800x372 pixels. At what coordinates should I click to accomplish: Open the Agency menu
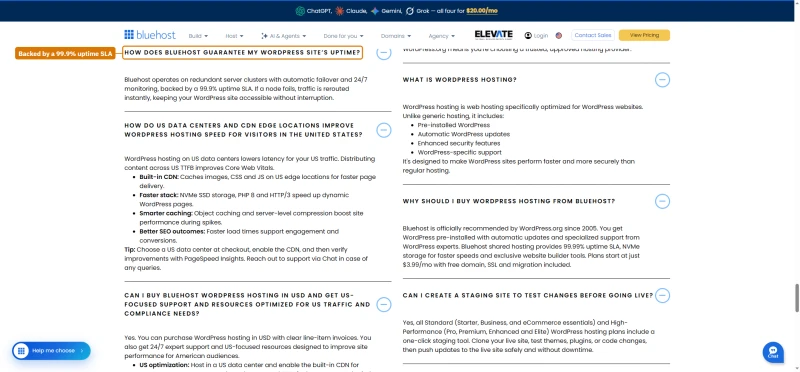[x=442, y=36]
